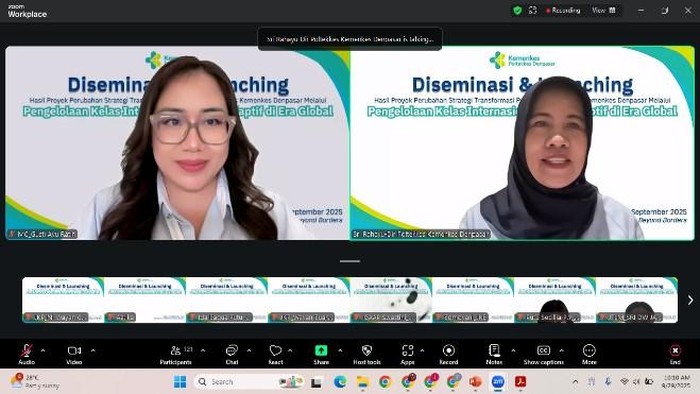The height and width of the screenshot is (394, 700).
Task: Expand reactions arrow beside React
Action: [290, 351]
